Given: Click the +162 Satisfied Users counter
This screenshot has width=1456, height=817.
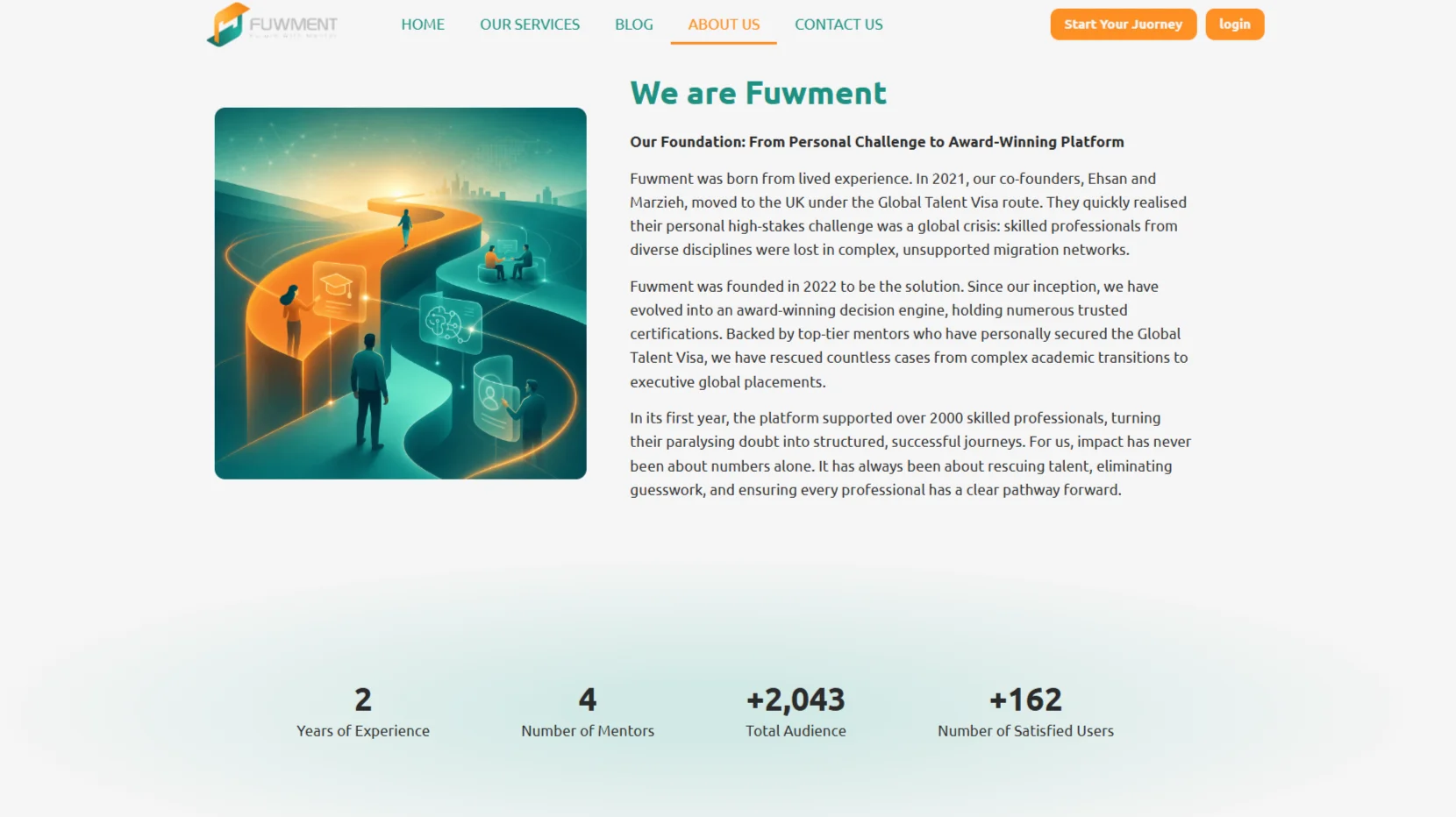Looking at the screenshot, I should point(1025,713).
